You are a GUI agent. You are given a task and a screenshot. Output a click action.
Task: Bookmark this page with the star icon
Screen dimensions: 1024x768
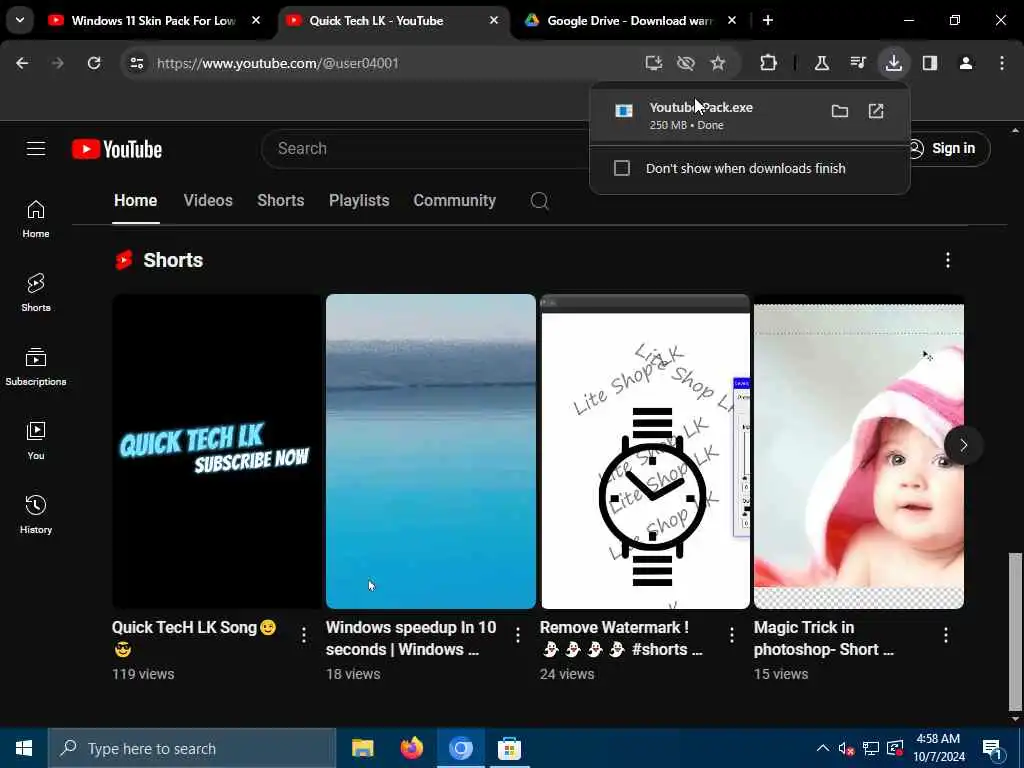(x=718, y=63)
